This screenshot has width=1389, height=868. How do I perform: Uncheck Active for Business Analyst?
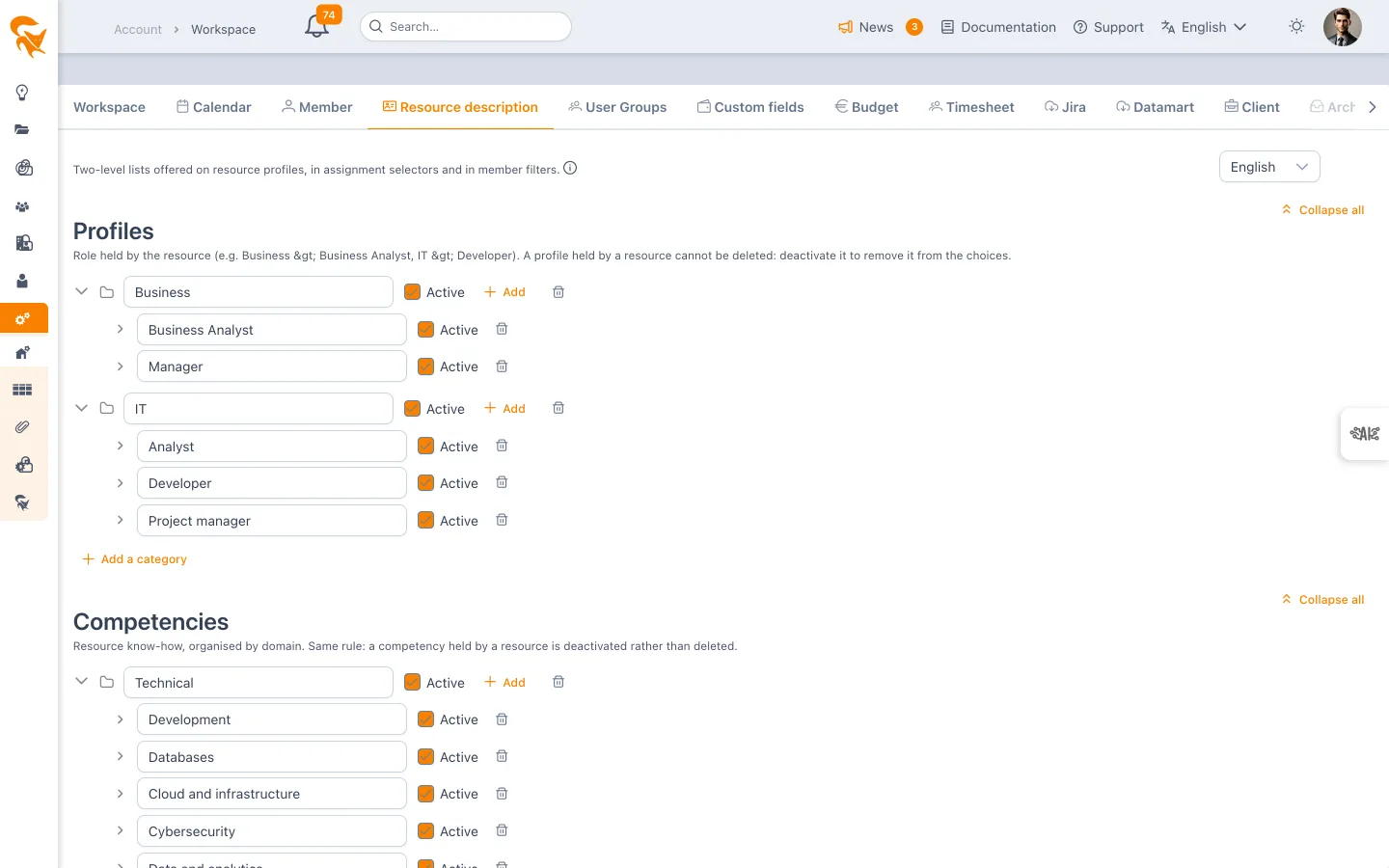pos(425,330)
